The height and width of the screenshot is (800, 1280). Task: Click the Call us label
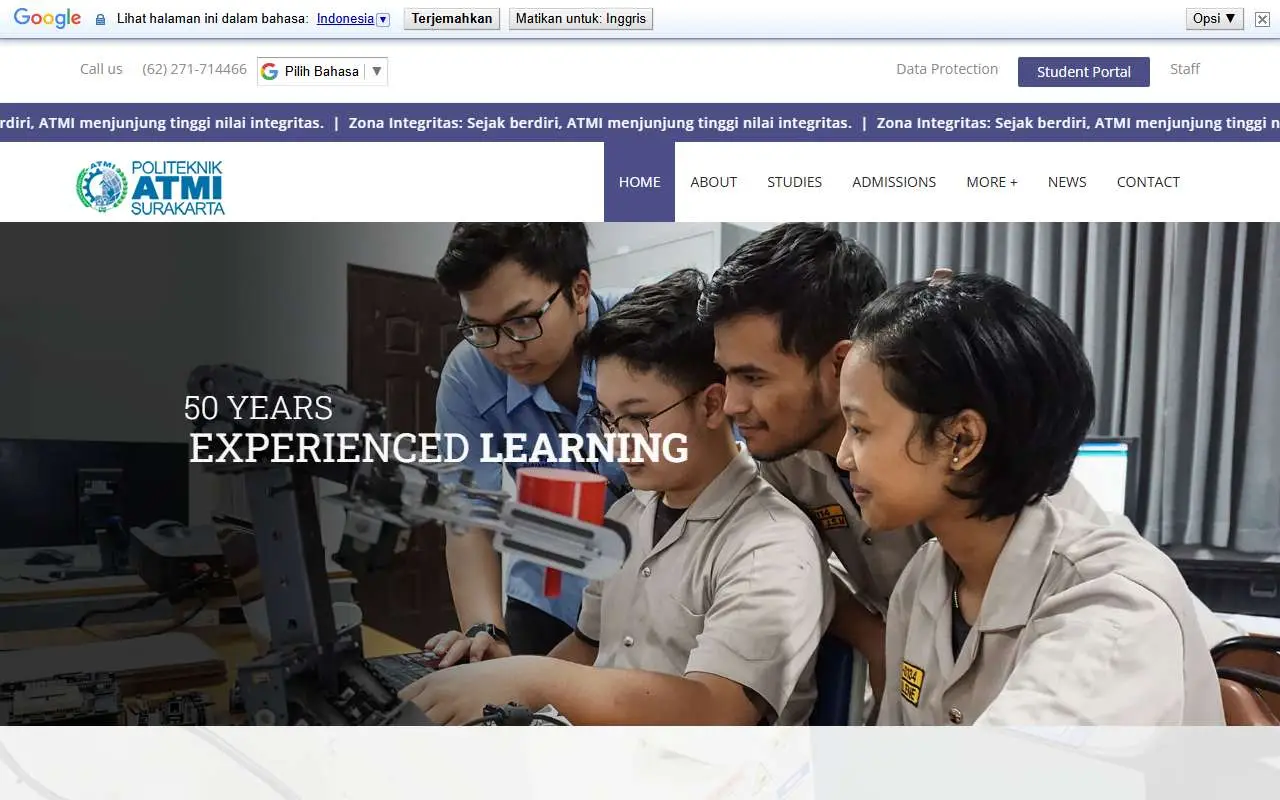[x=101, y=69]
